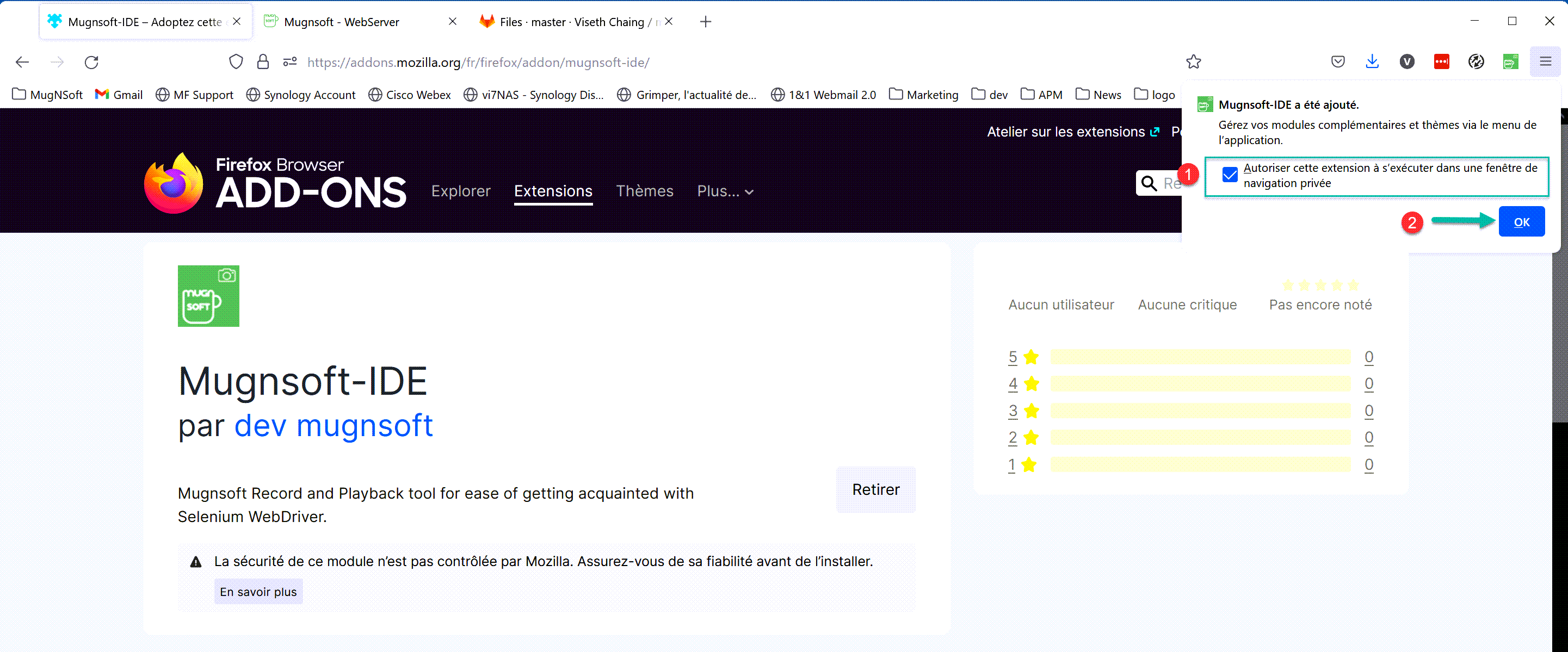Screen dimensions: 1568x652
Task: Open the tracking protection shield icon
Action: tap(236, 62)
